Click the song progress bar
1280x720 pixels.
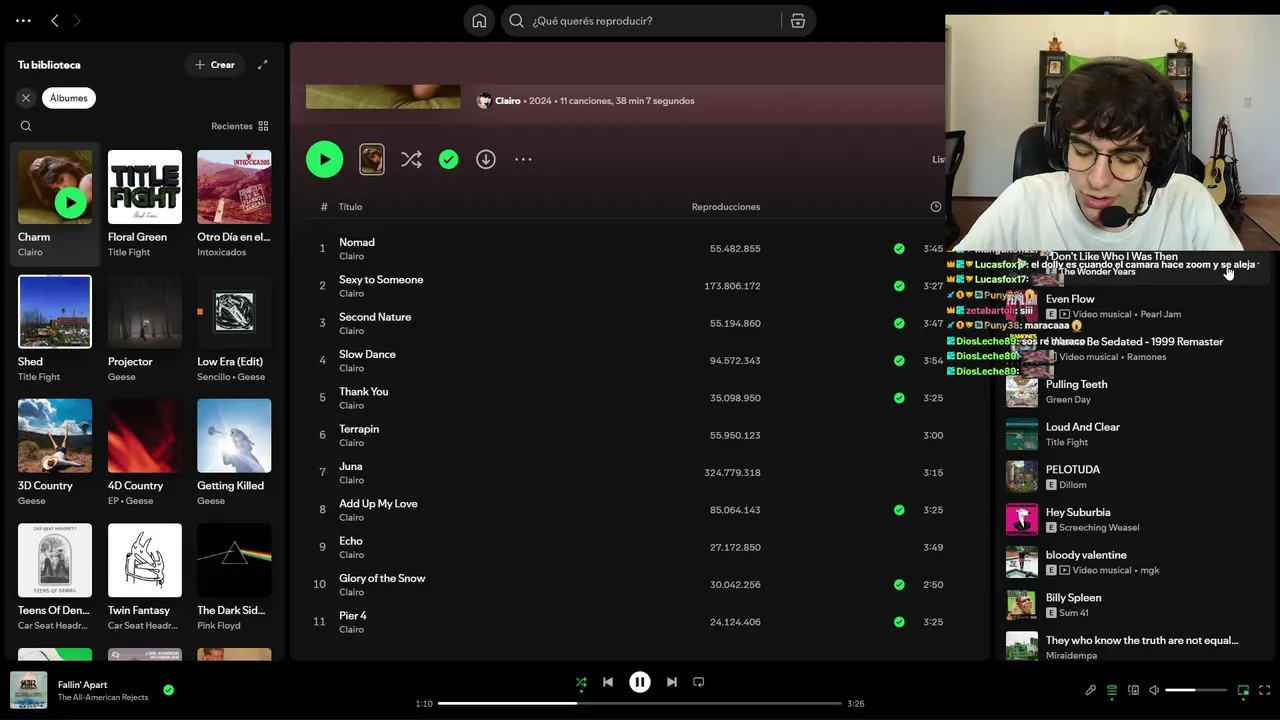tap(640, 703)
